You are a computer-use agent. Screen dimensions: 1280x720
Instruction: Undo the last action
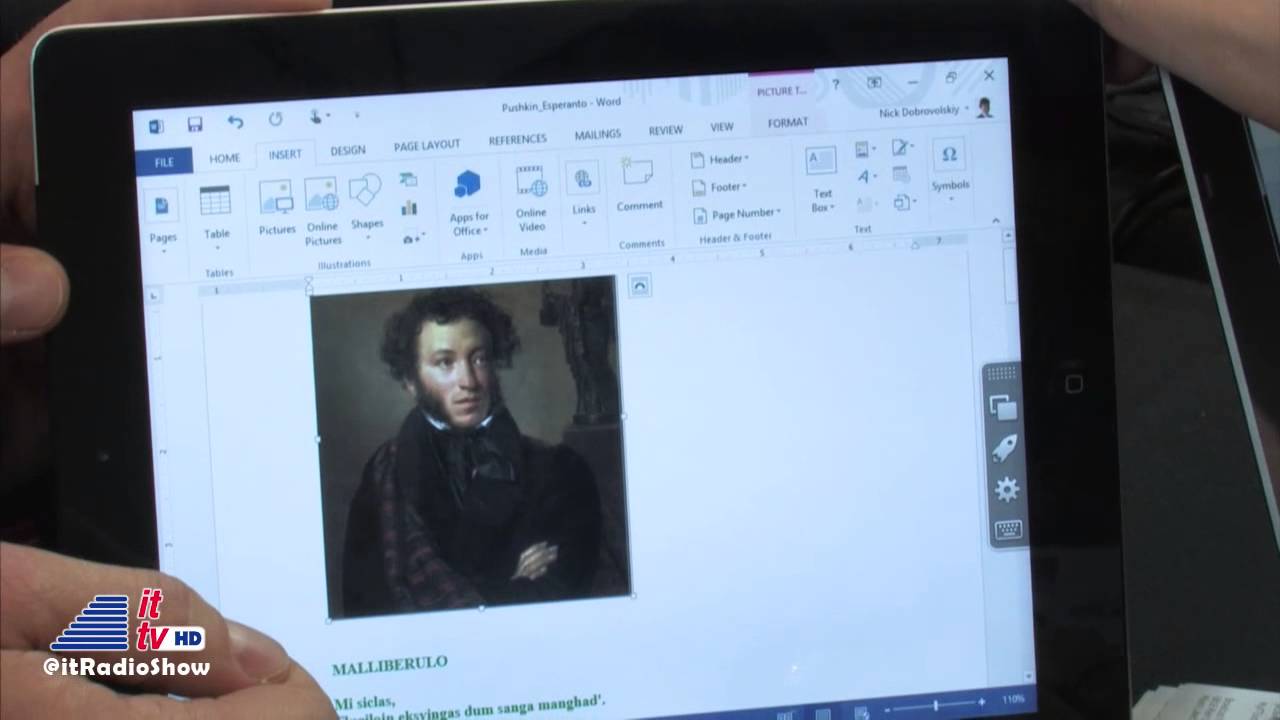tap(235, 122)
